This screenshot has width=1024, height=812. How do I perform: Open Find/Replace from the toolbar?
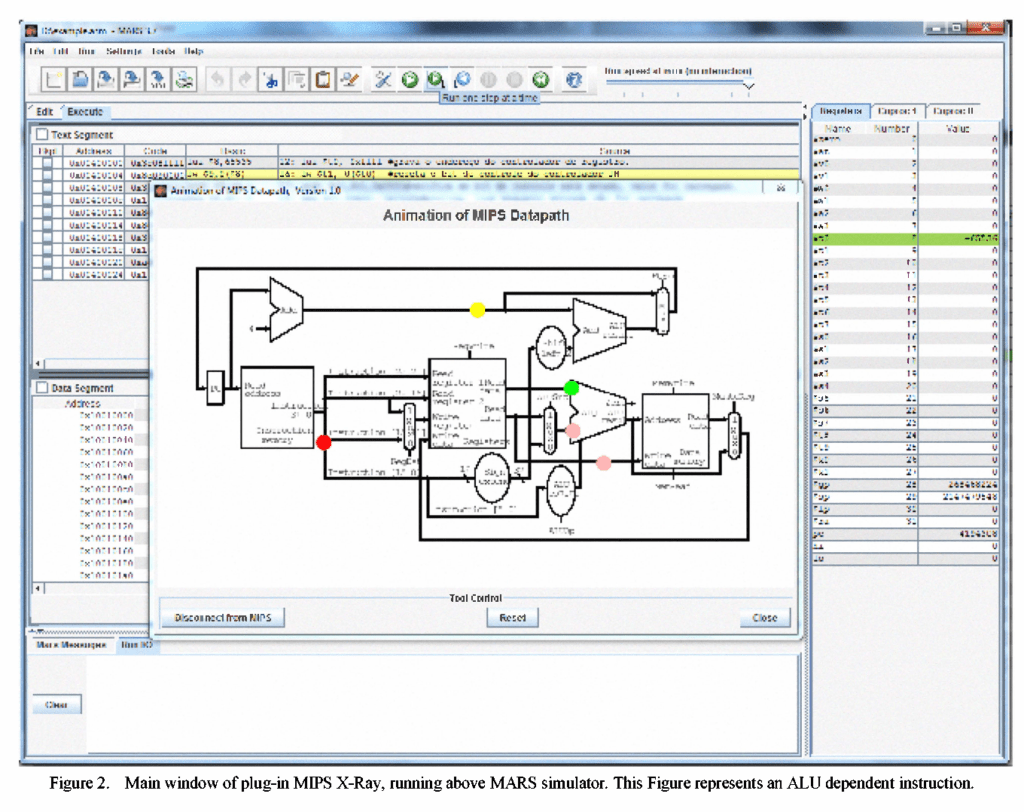[x=349, y=80]
